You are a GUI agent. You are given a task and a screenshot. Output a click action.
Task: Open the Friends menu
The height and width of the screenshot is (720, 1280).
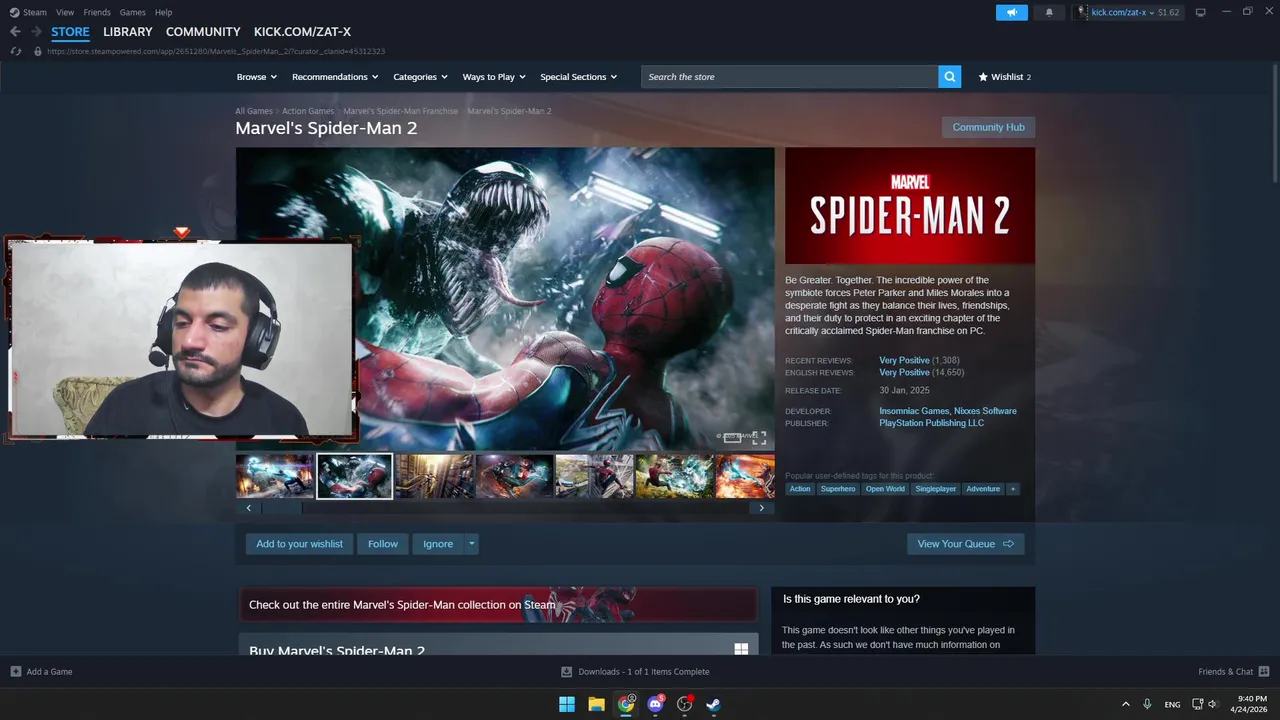97,12
